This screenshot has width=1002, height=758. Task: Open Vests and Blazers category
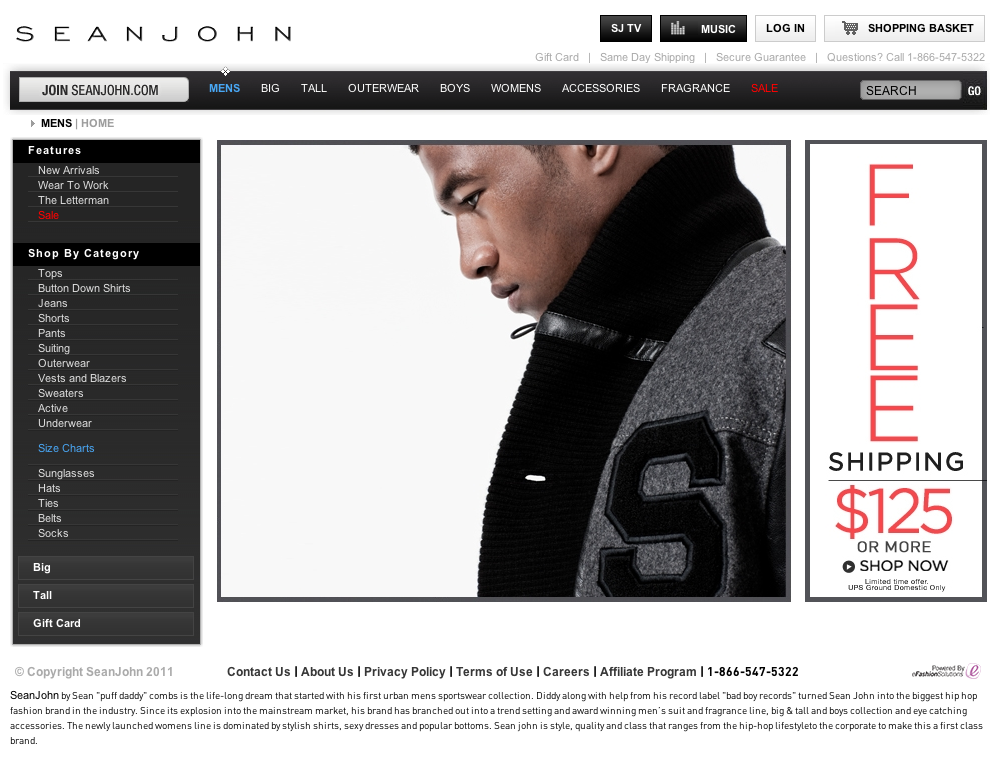point(82,378)
